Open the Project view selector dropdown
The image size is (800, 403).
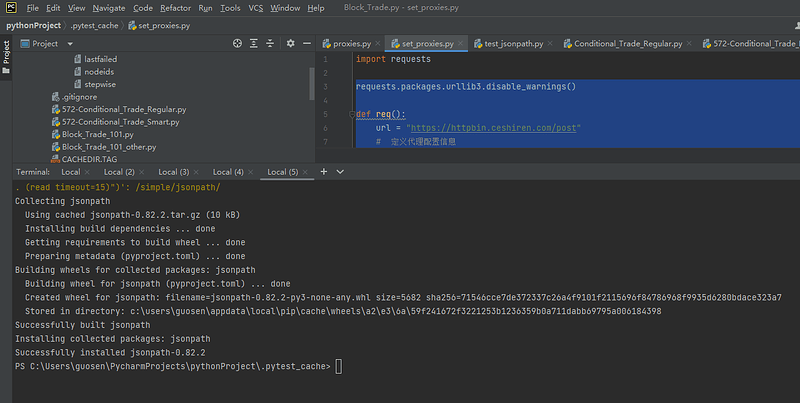coord(70,44)
